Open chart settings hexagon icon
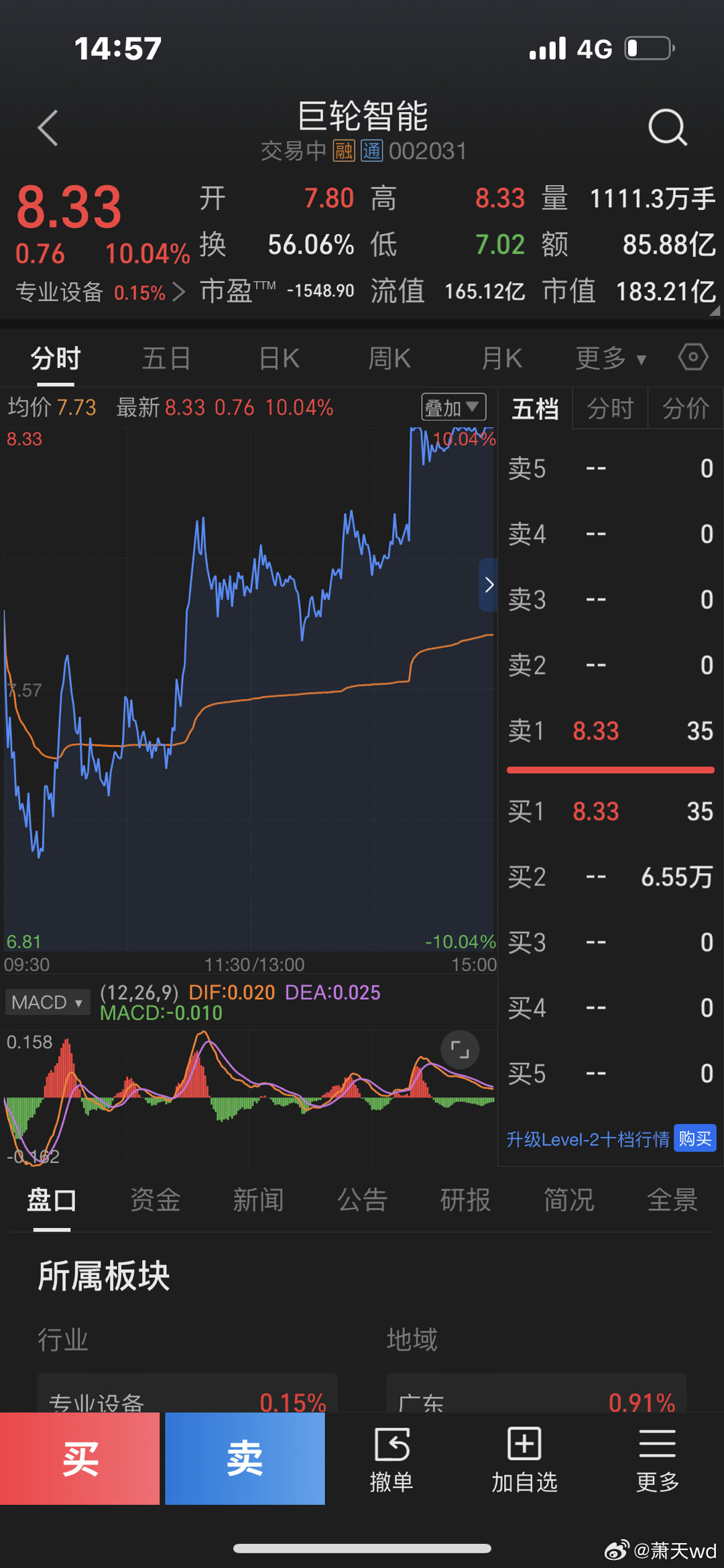Image resolution: width=724 pixels, height=1568 pixels. point(692,357)
